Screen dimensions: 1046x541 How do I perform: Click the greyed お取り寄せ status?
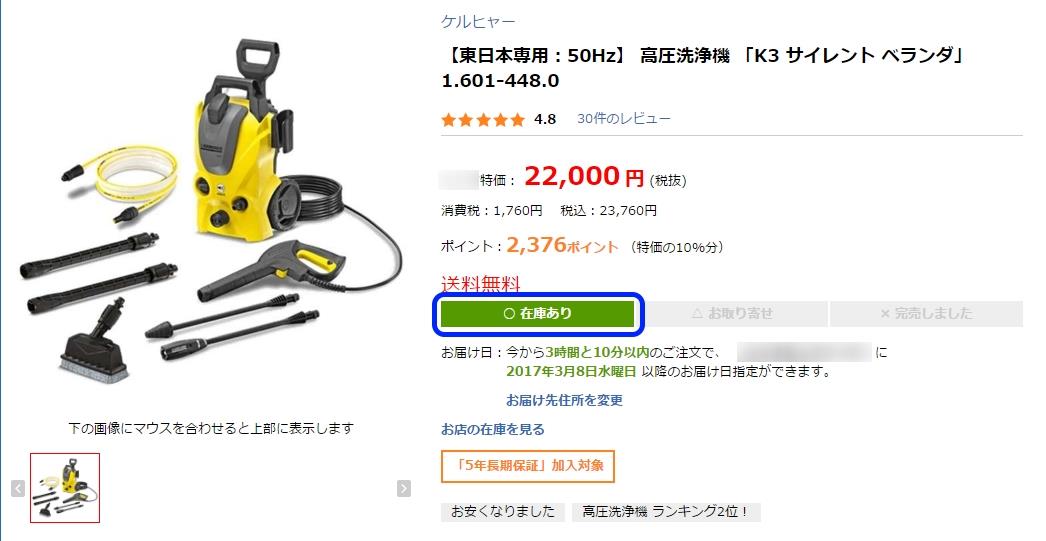click(x=732, y=314)
